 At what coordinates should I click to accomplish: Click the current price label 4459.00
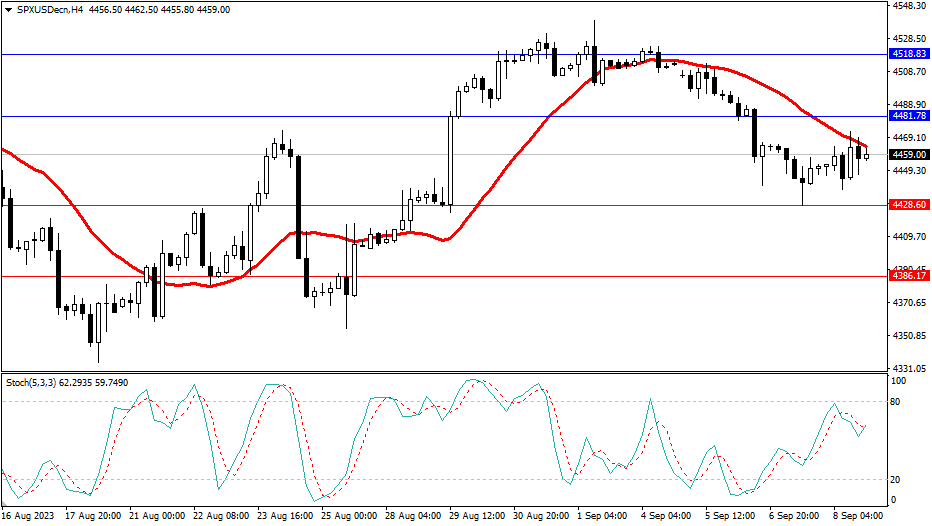point(909,155)
